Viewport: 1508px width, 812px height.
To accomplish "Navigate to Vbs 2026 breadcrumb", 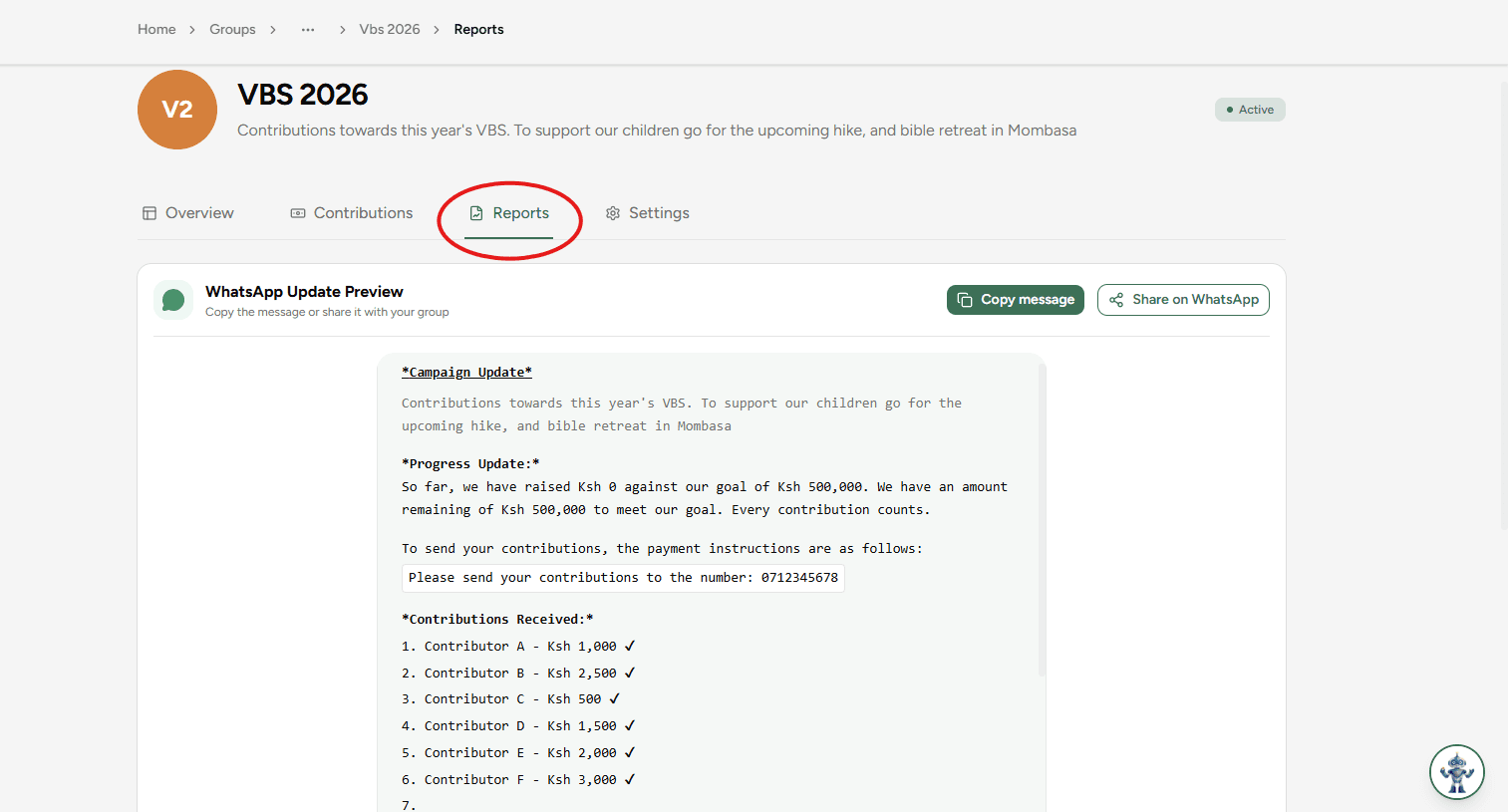I will 390,30.
